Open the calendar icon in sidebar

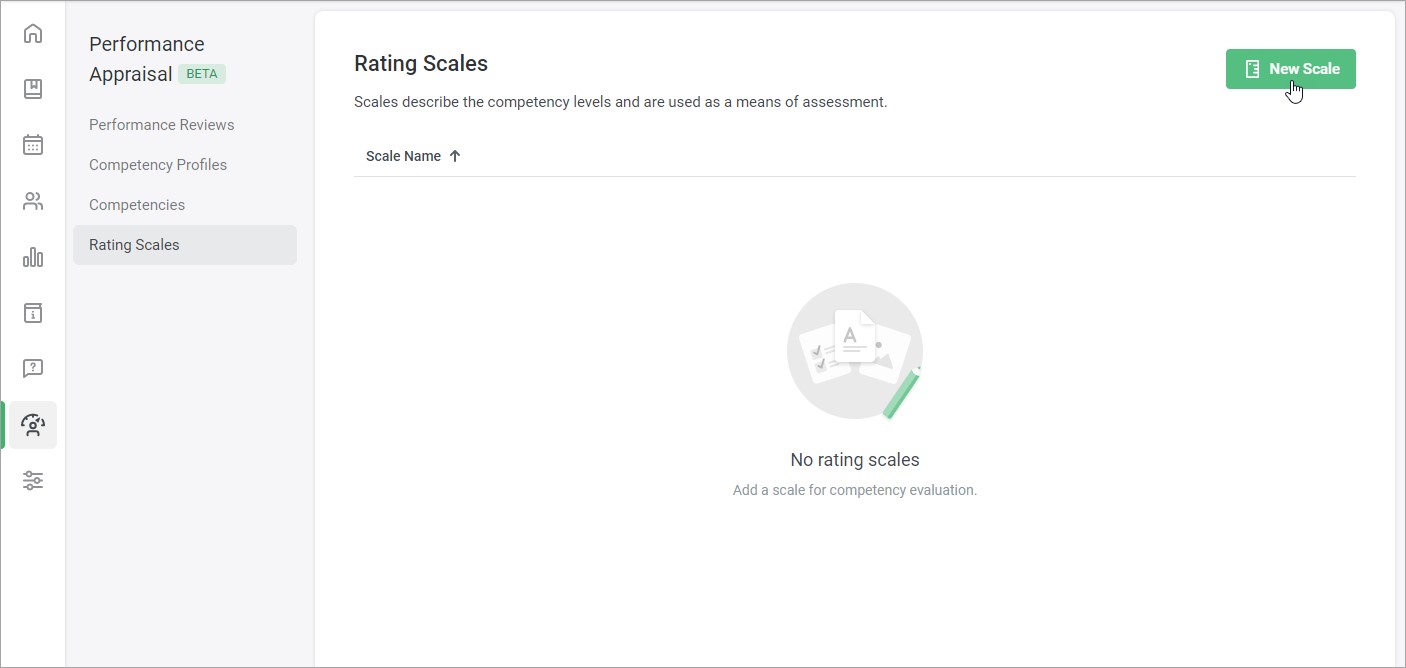pyautogui.click(x=33, y=145)
